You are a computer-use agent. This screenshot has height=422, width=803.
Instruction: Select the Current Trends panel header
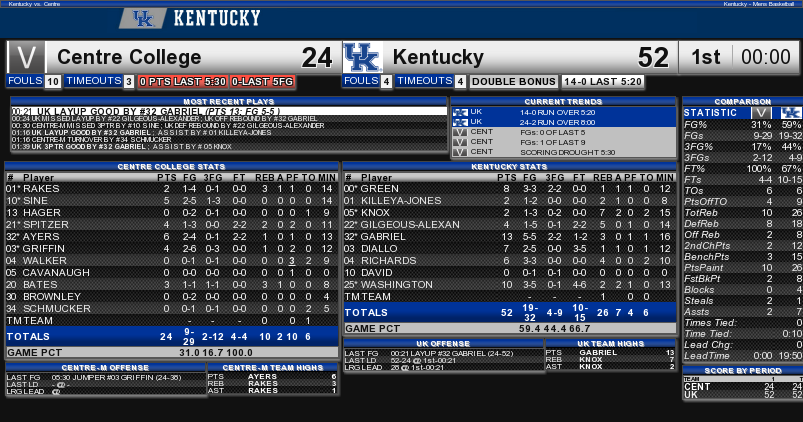[x=563, y=101]
